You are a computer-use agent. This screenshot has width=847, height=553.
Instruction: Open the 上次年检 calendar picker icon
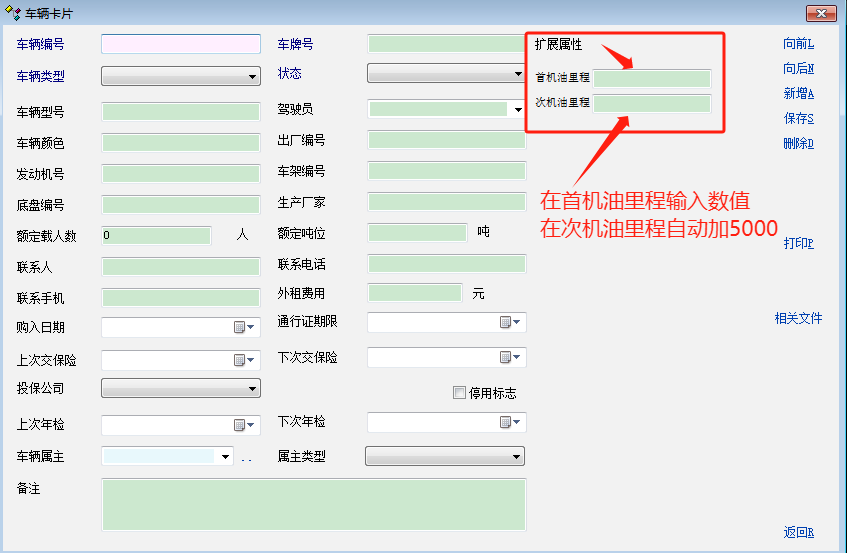pos(240,425)
